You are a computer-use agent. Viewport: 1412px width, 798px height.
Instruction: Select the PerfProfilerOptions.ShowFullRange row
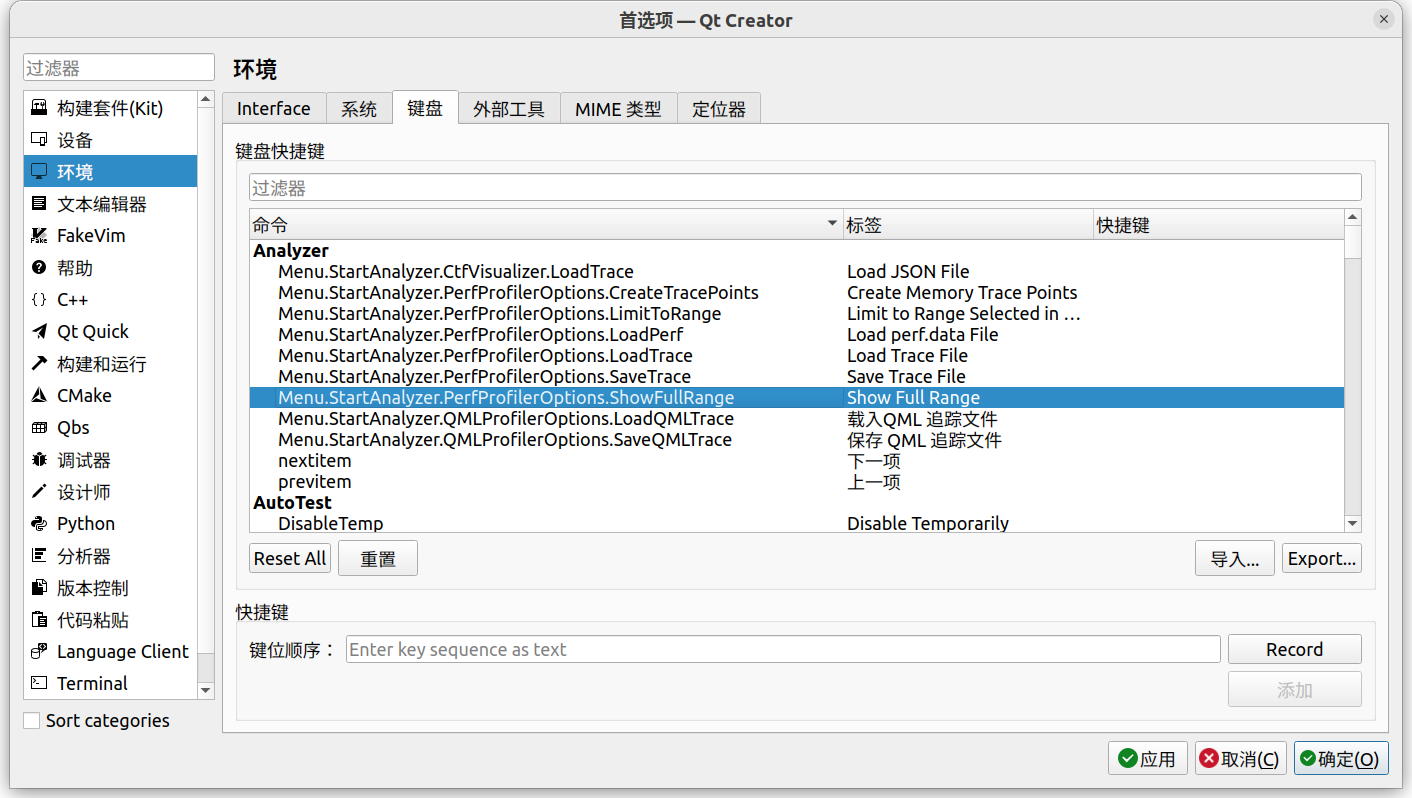[797, 398]
